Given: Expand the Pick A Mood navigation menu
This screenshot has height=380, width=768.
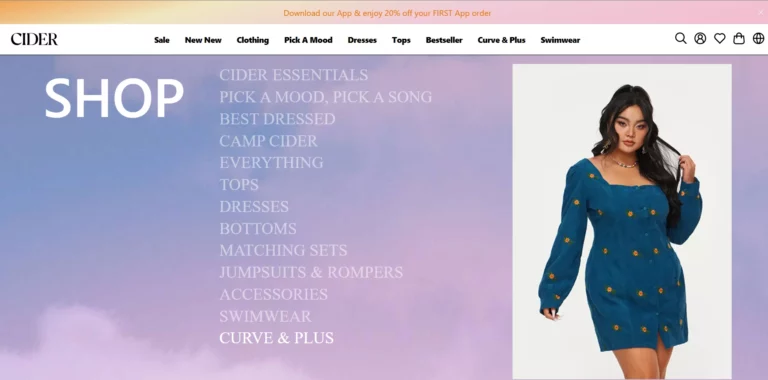Looking at the screenshot, I should coord(308,40).
